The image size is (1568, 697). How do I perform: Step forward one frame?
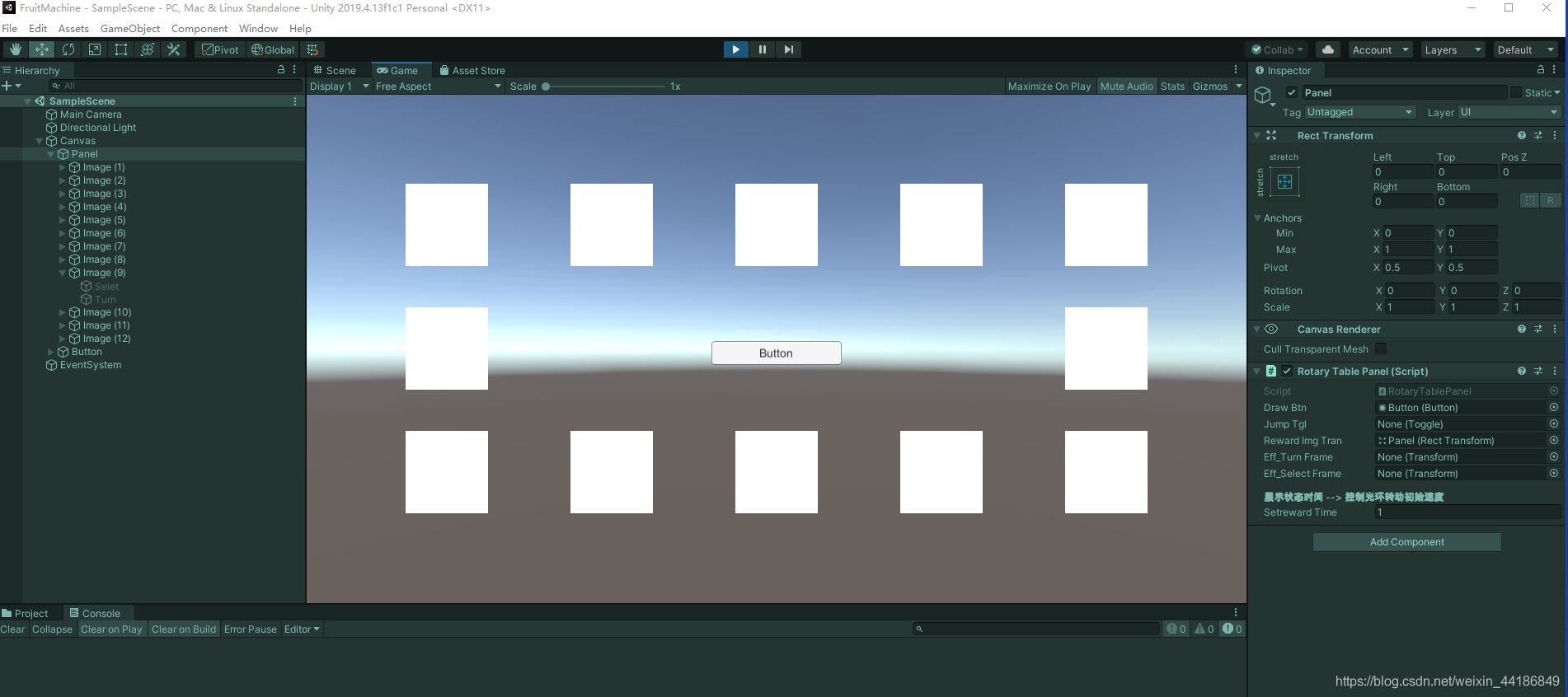788,49
